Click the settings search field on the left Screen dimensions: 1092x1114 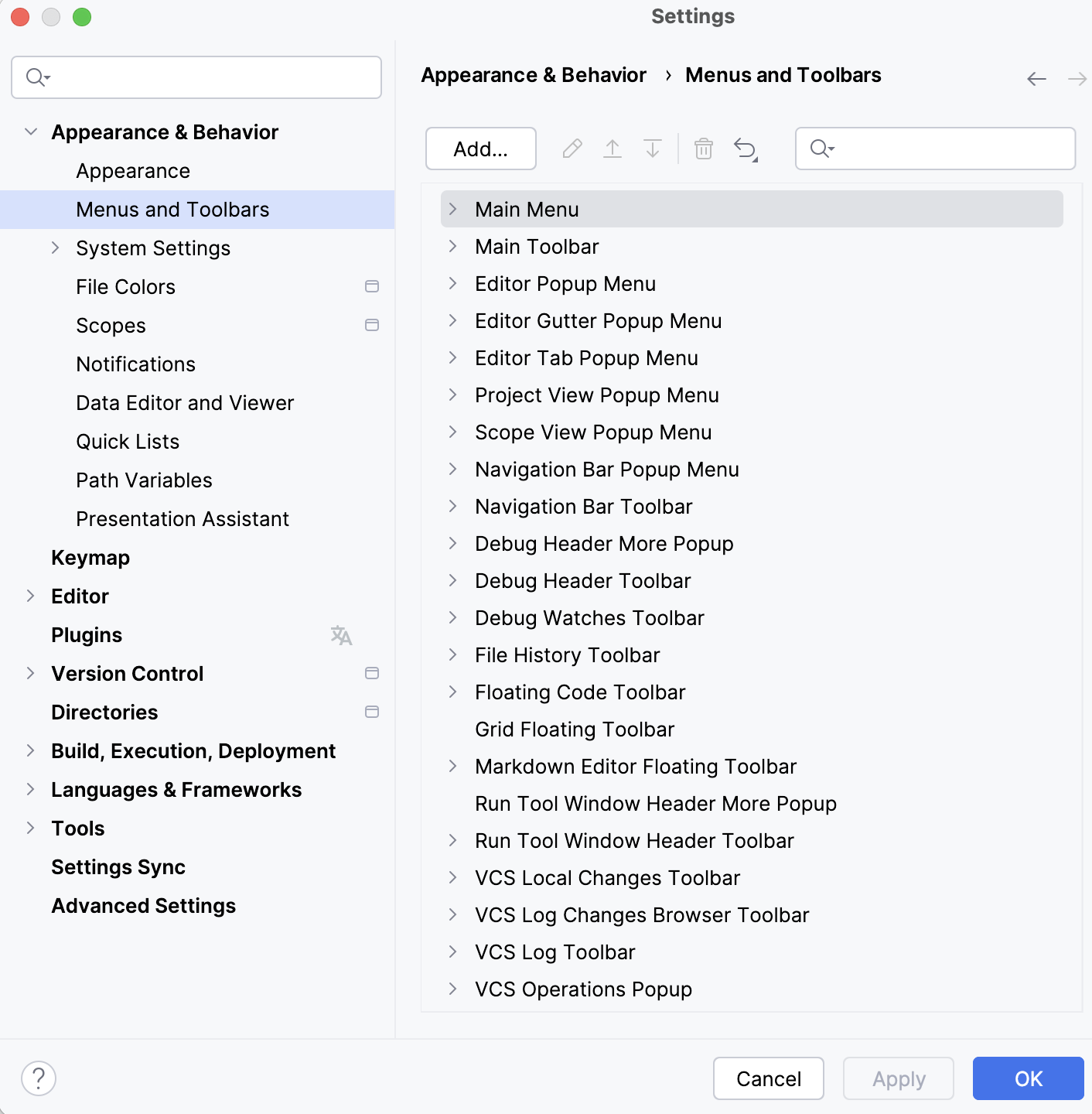click(196, 77)
